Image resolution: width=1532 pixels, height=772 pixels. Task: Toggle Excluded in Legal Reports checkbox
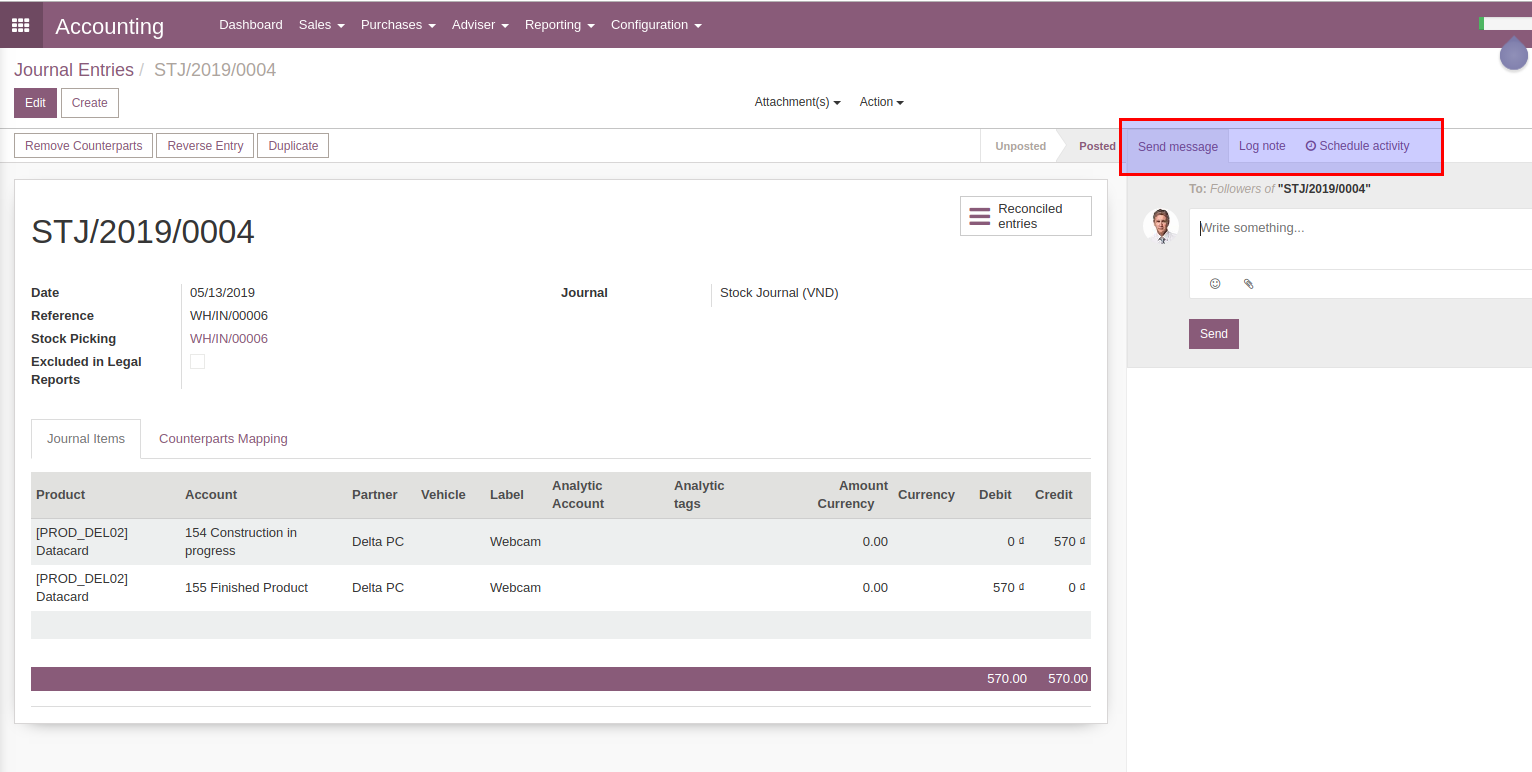click(198, 362)
